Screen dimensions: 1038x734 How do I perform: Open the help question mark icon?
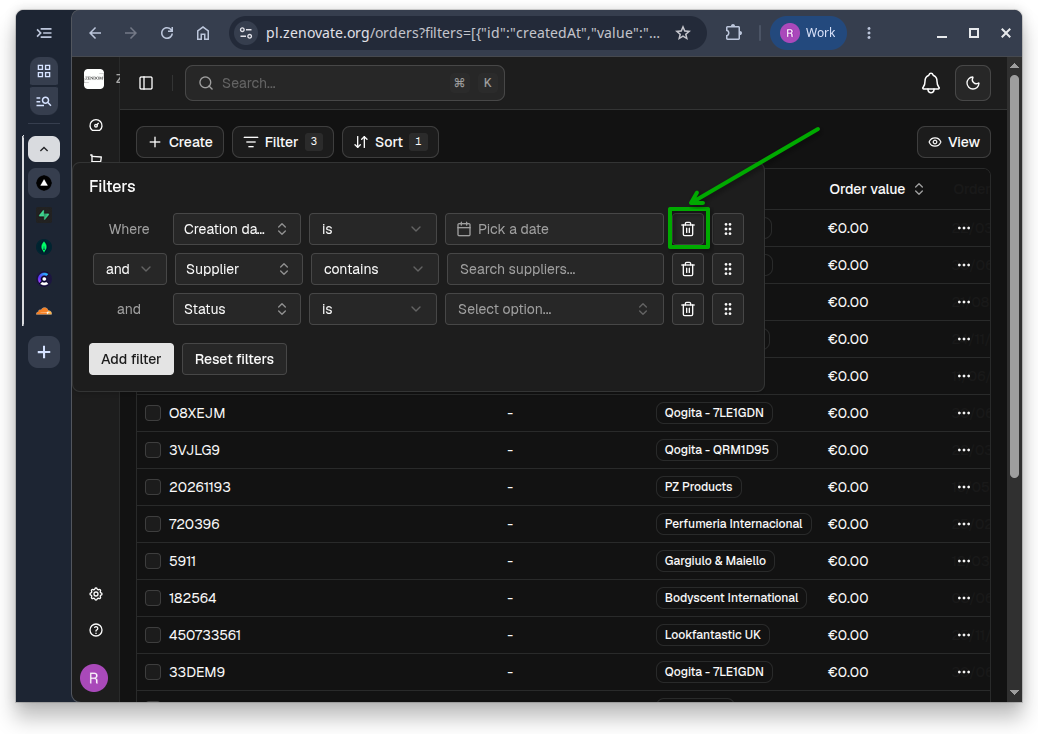(96, 630)
